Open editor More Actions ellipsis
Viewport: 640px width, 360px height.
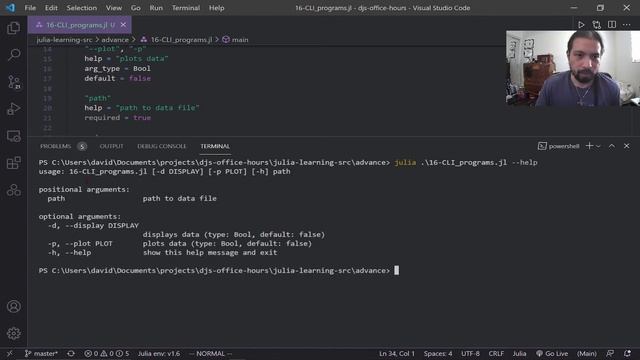click(627, 25)
